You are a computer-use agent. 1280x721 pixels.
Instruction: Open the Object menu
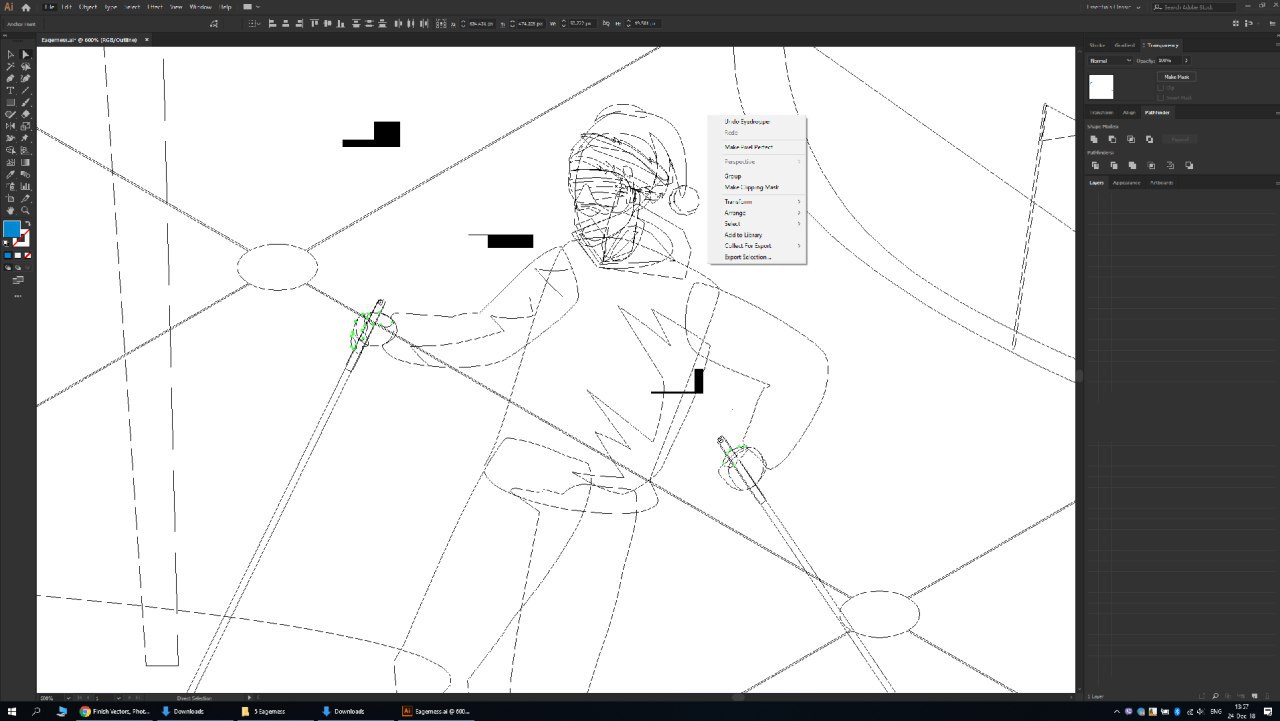point(89,7)
